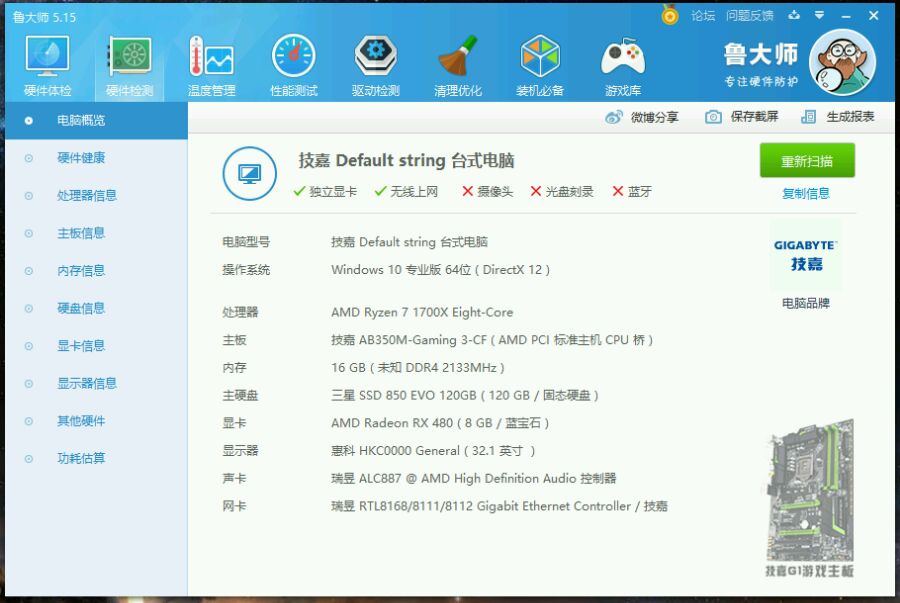Click the RTL8168/8111/8112 Gigabit Ethernet value

pos(499,506)
